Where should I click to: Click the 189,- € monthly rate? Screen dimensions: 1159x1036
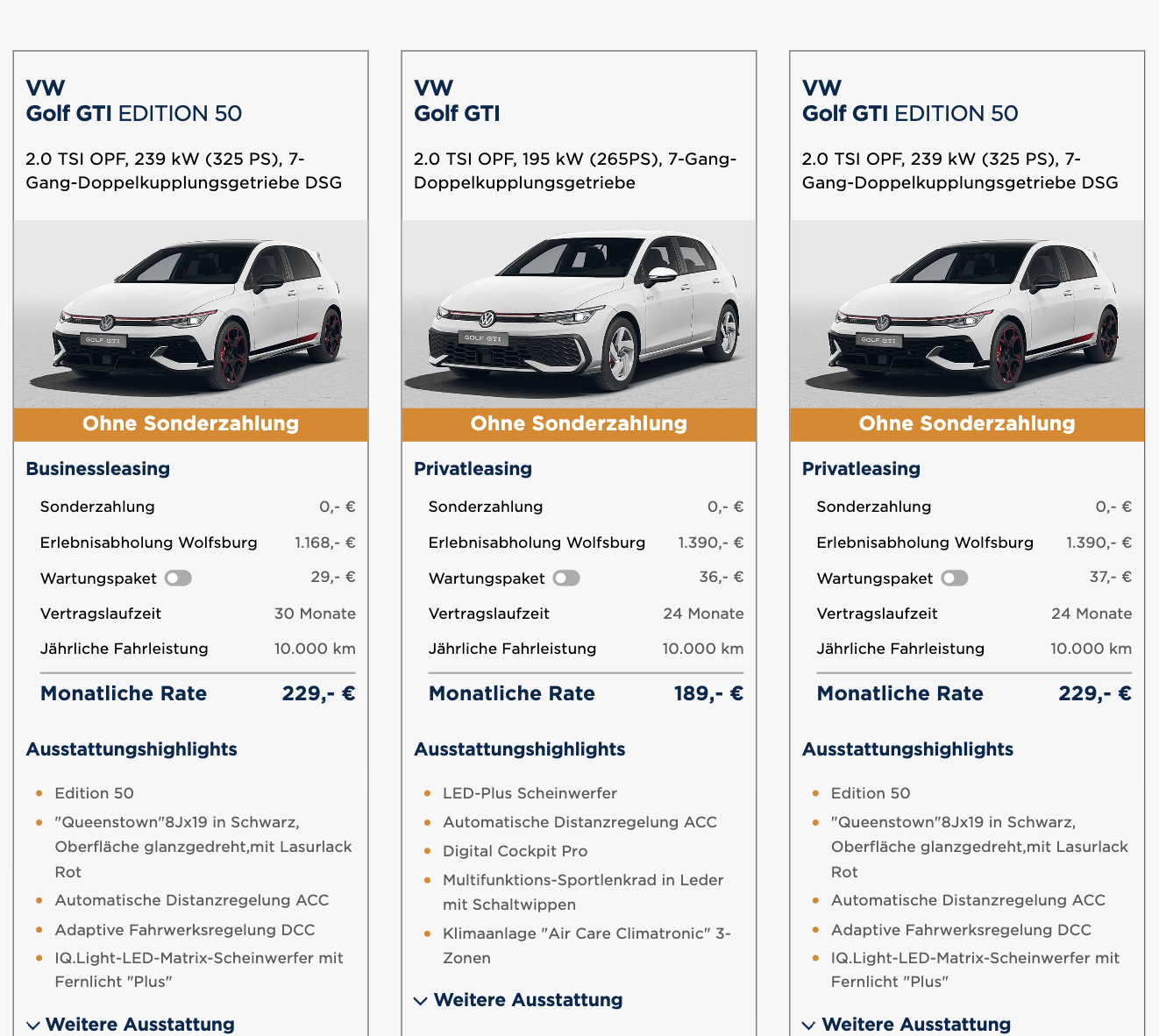pyautogui.click(x=707, y=693)
